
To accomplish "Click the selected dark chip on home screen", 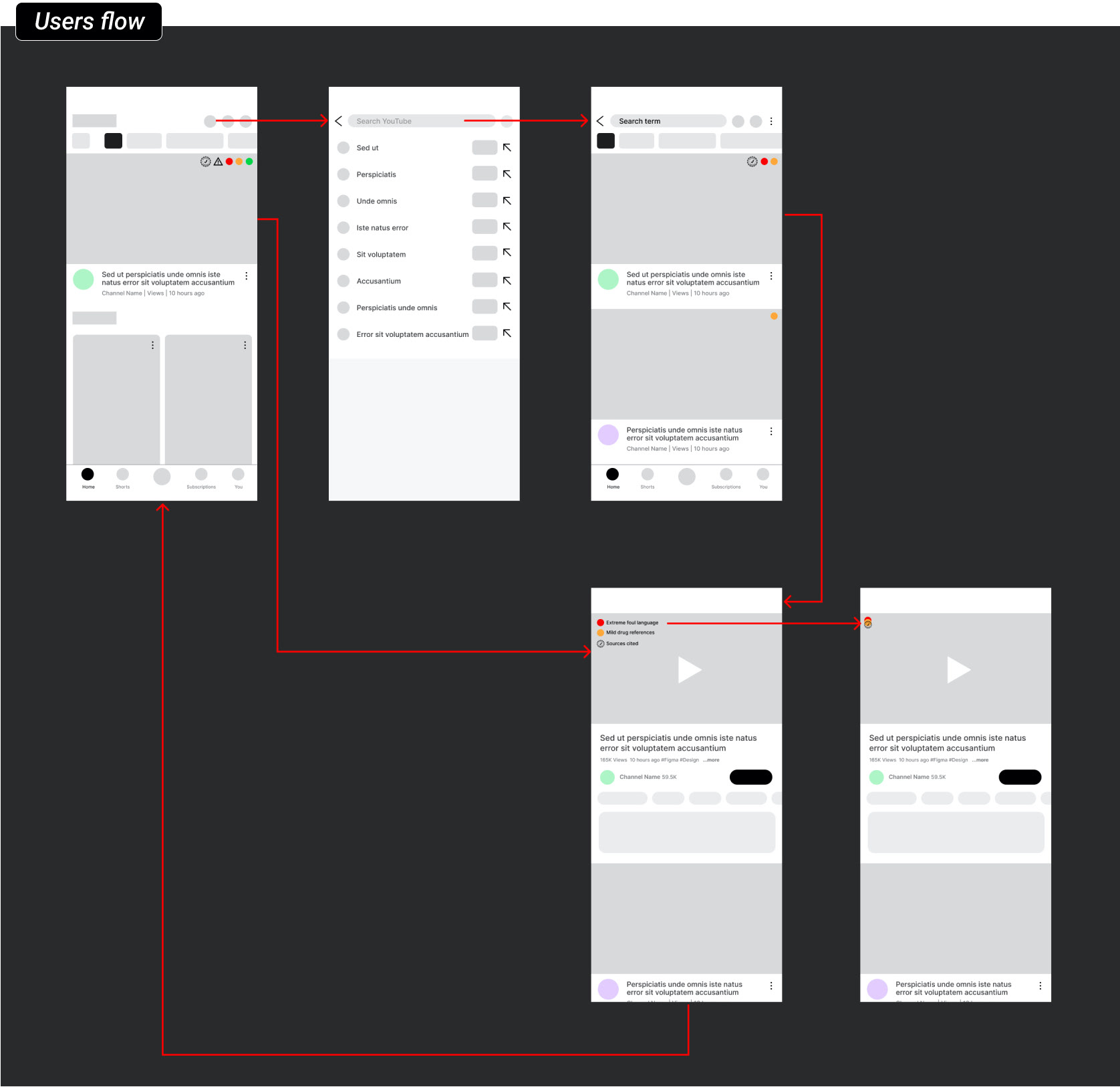I will coord(113,140).
